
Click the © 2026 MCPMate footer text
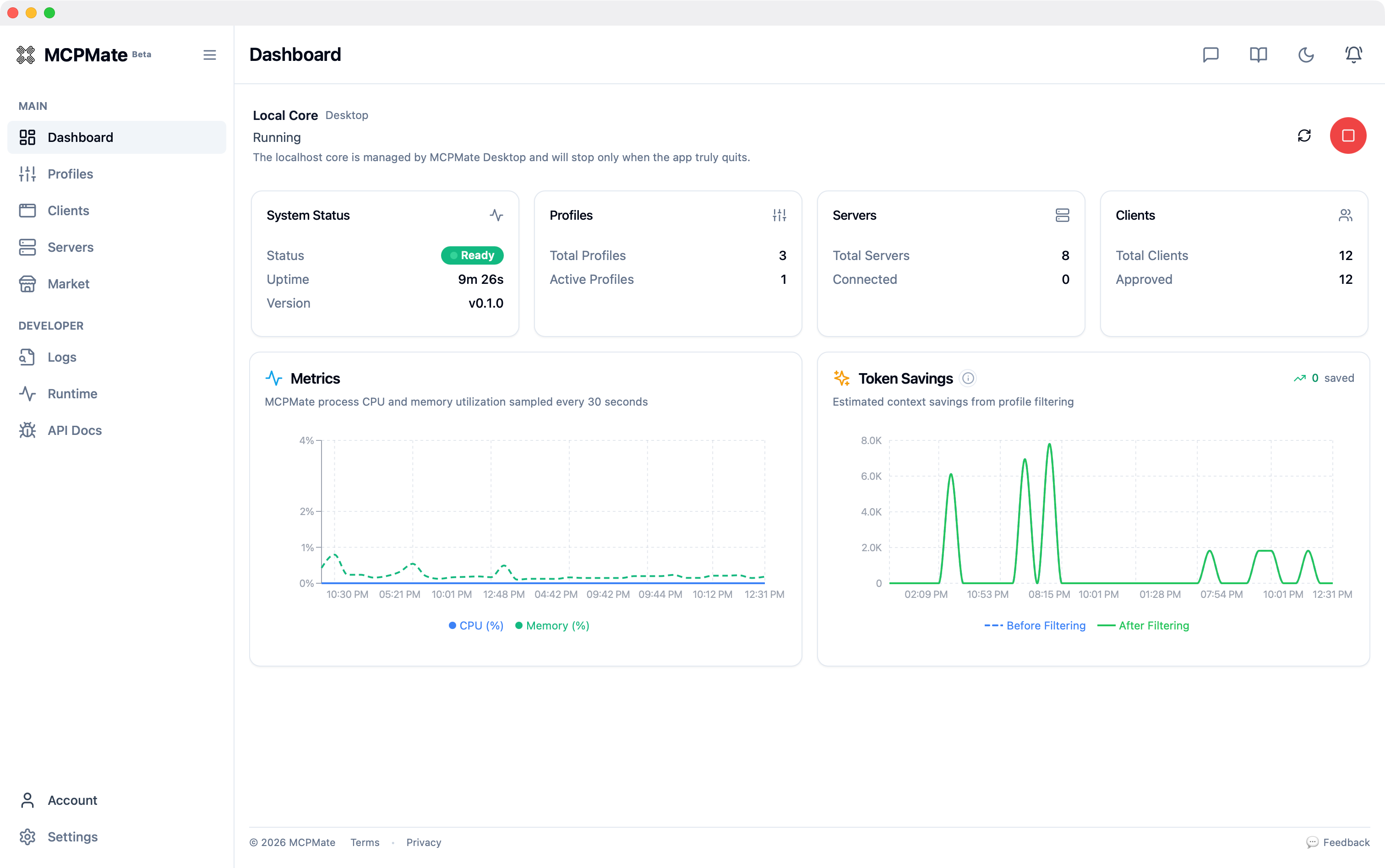coord(292,842)
